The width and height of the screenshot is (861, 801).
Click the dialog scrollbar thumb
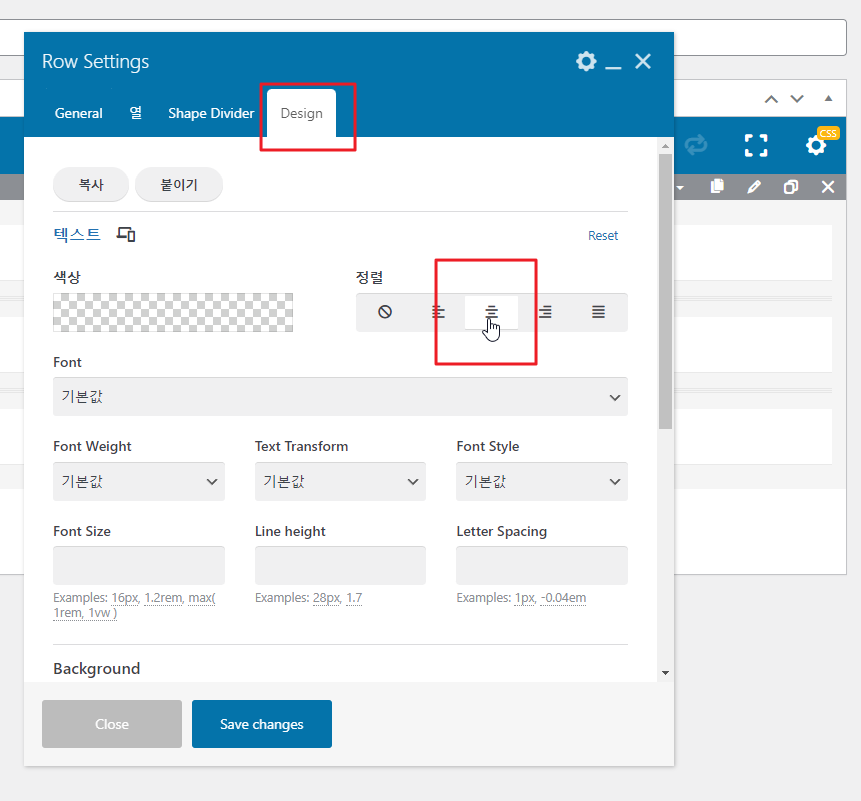pyautogui.click(x=666, y=291)
